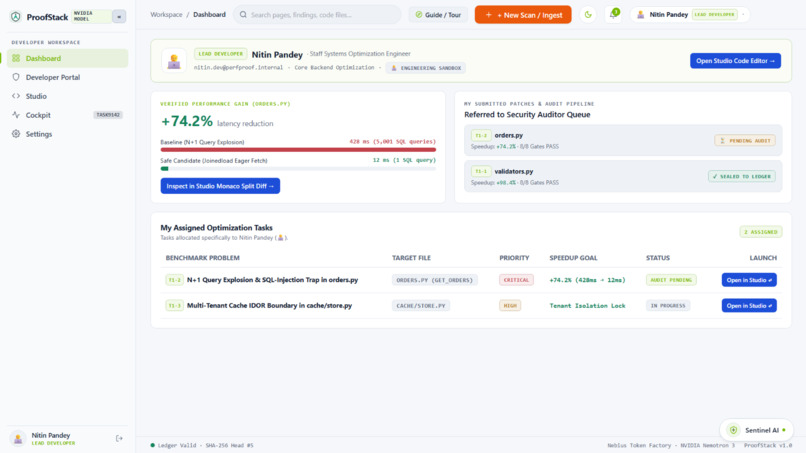Open the Guide / Tour button
Viewport: 806px width, 453px height.
[438, 15]
